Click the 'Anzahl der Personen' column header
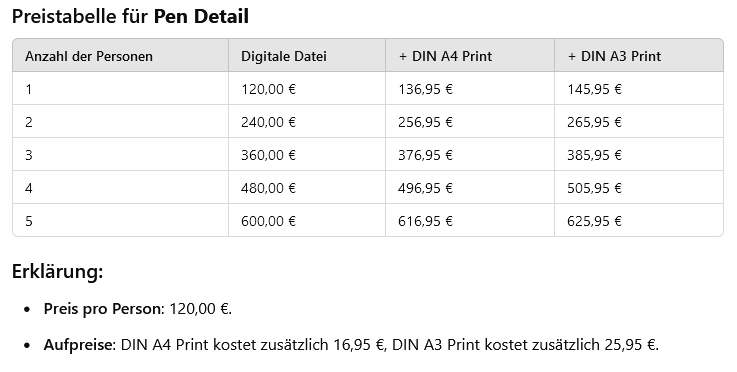Viewport: 737px width, 372px height. click(x=89, y=56)
